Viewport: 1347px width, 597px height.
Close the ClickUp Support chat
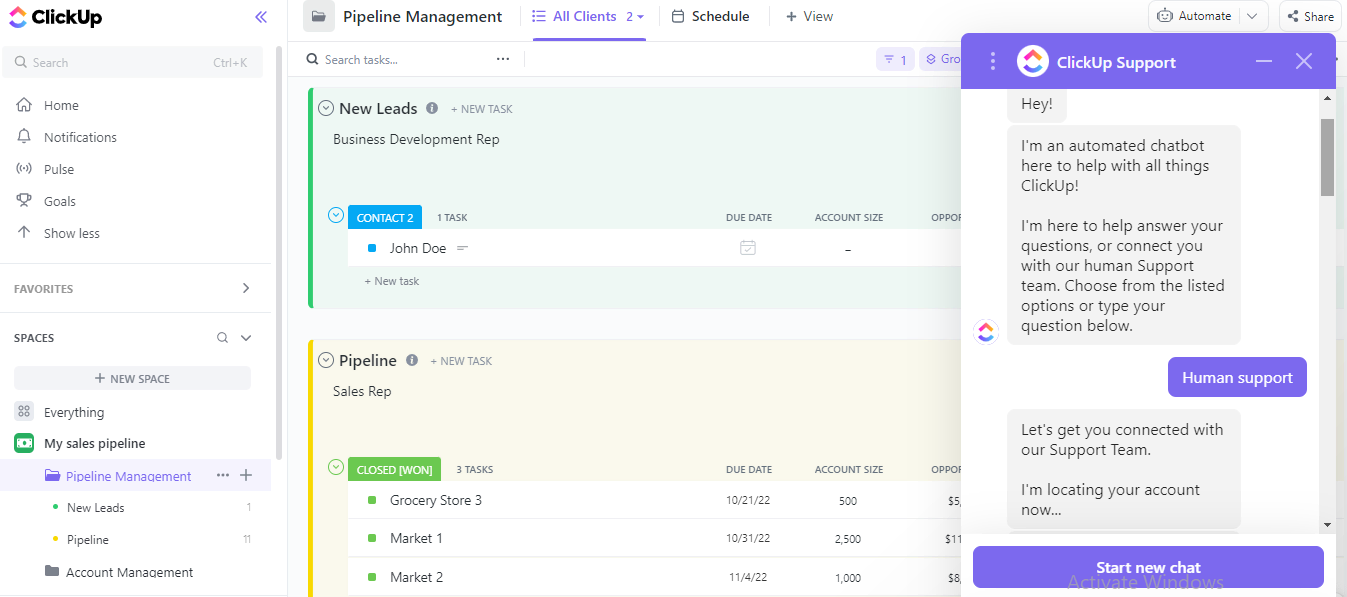(1303, 61)
